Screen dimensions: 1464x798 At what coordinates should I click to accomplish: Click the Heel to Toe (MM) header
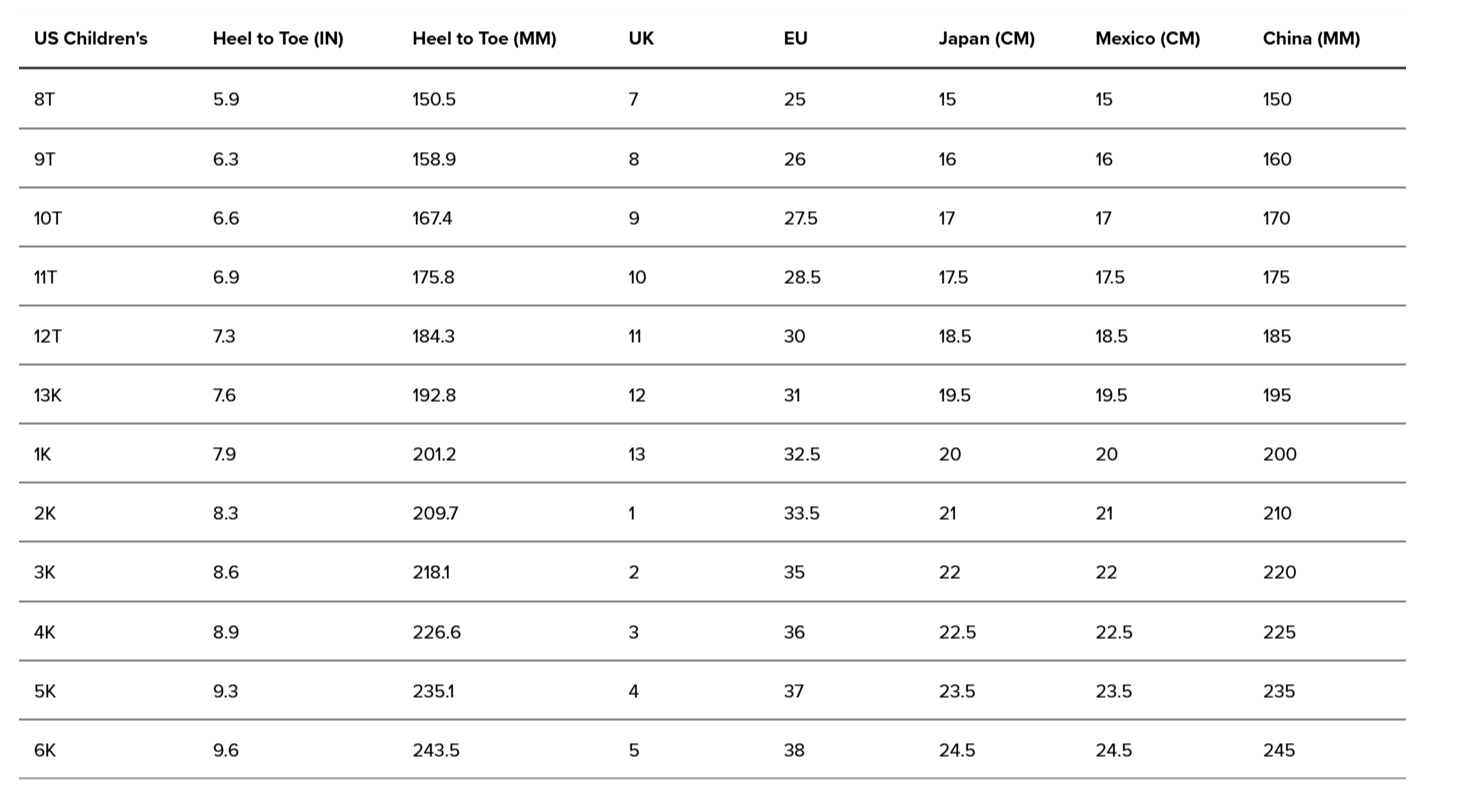click(x=484, y=39)
